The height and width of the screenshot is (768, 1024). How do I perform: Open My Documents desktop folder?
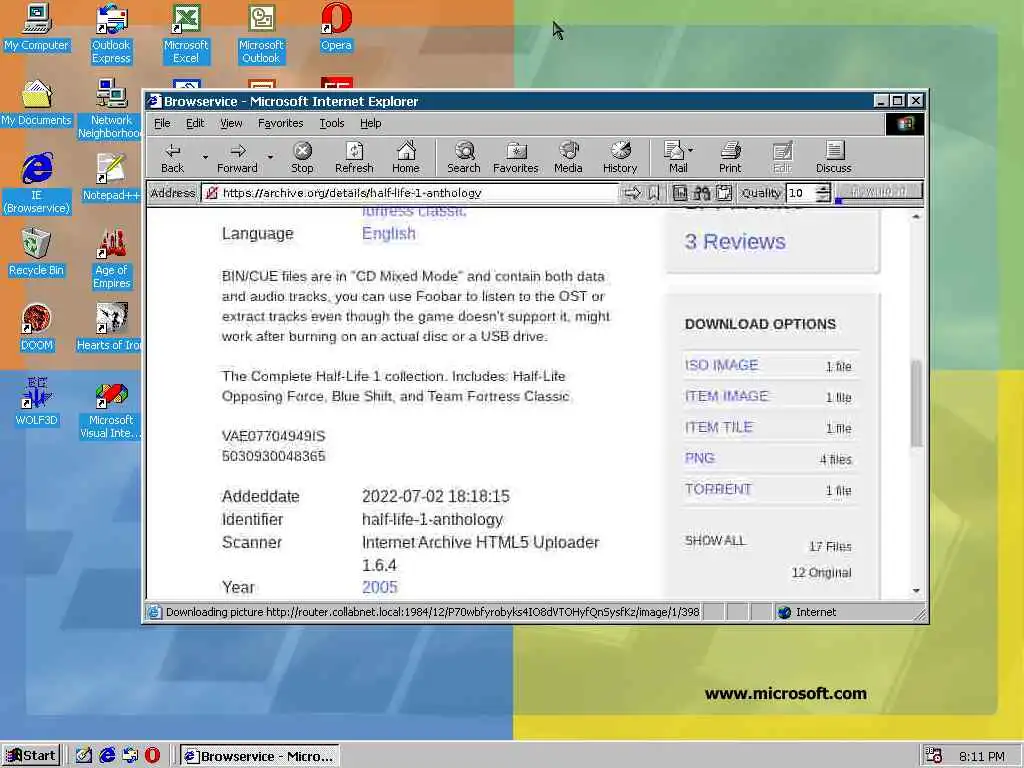point(37,102)
